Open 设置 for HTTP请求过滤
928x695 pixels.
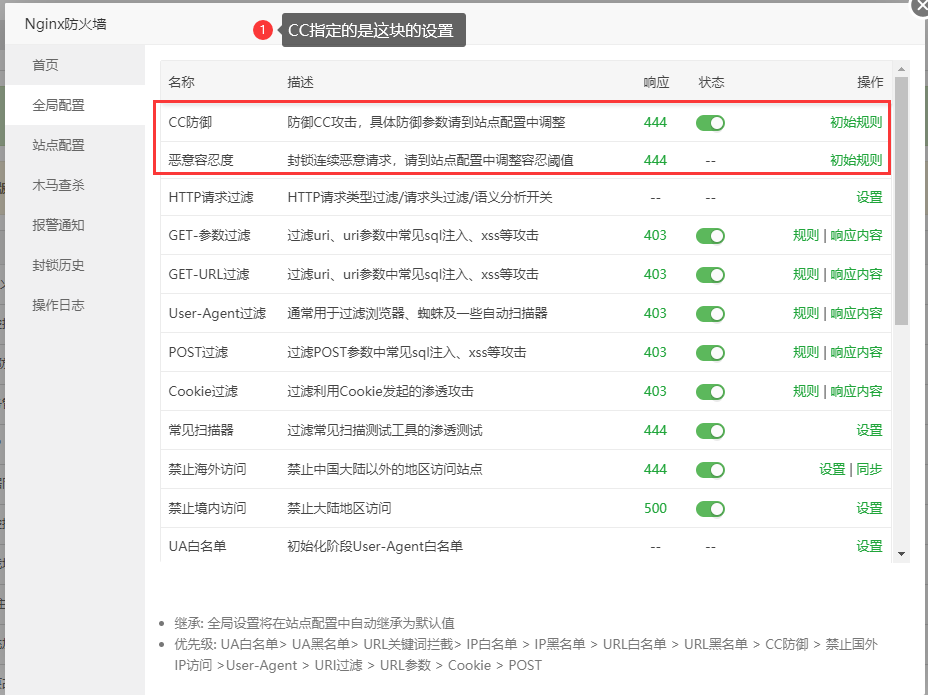point(869,197)
